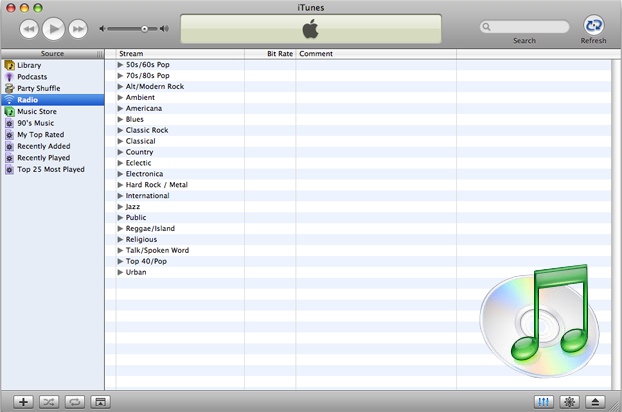Image resolution: width=622 pixels, height=412 pixels.
Task: Toggle shuffle playback mode
Action: coord(49,401)
